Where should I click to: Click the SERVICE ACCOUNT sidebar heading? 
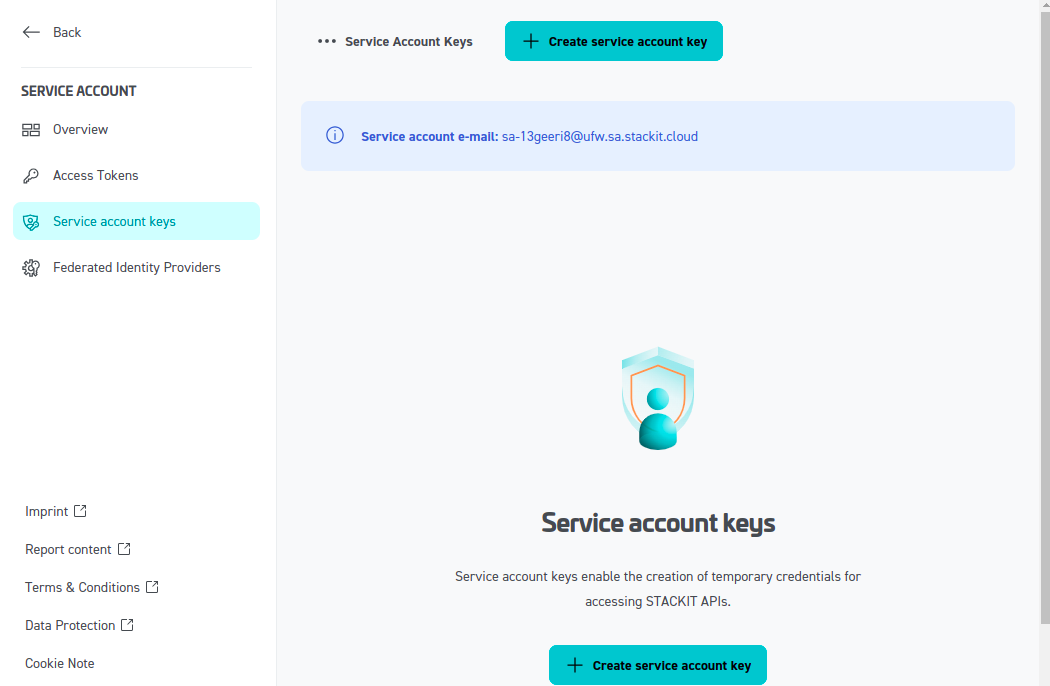(x=78, y=91)
